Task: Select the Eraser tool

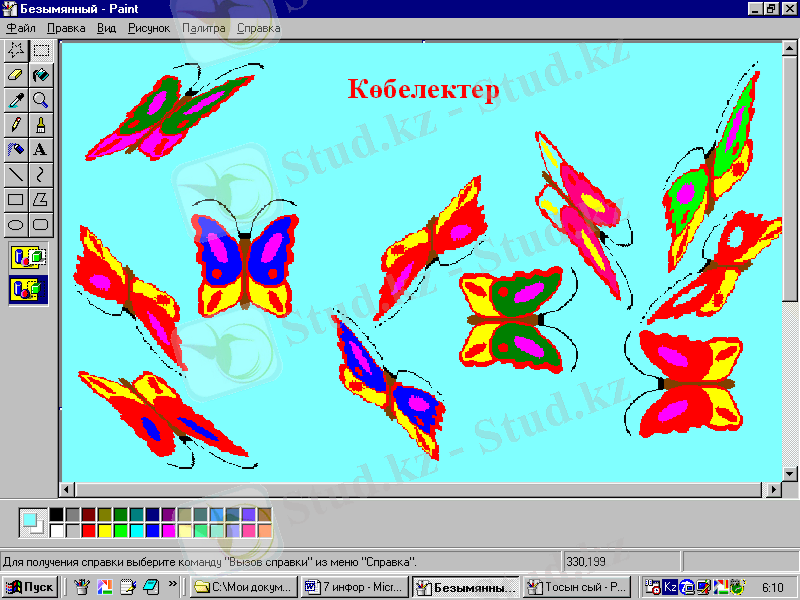Action: (x=16, y=74)
